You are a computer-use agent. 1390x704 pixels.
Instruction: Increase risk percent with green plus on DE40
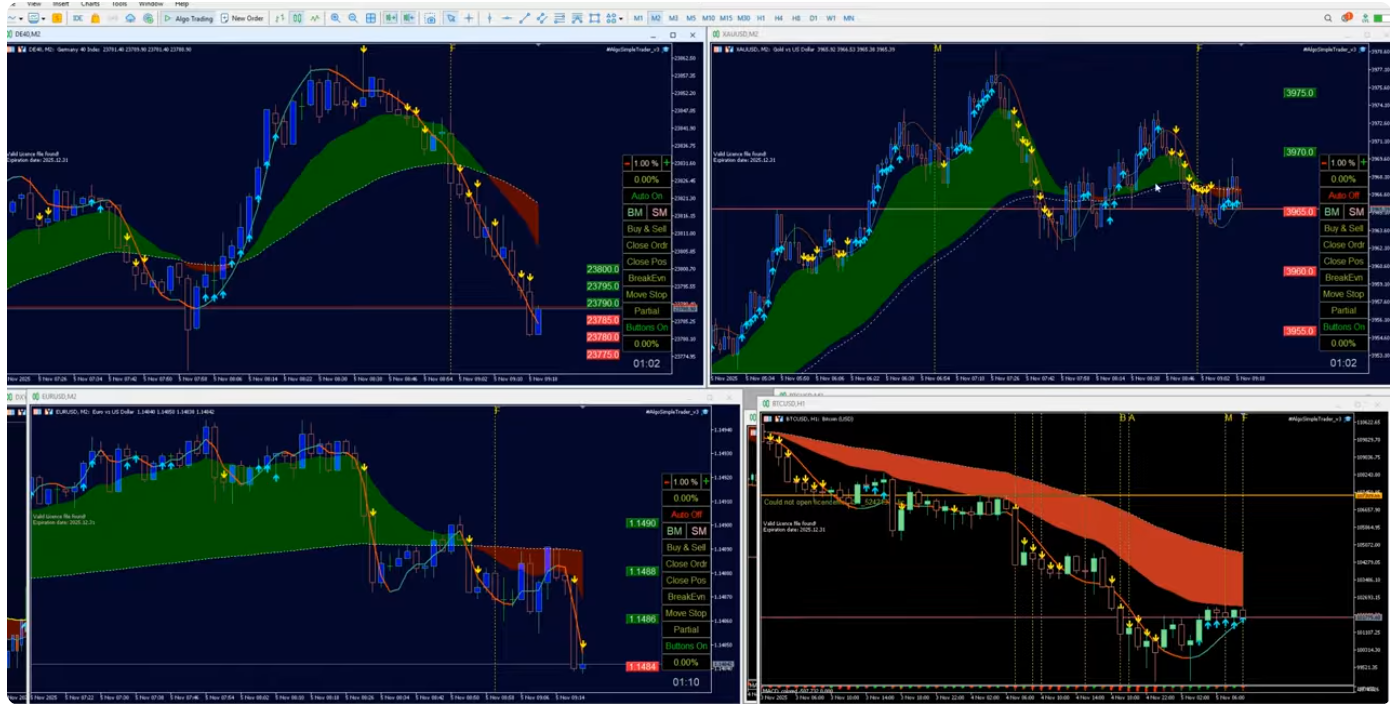point(666,163)
